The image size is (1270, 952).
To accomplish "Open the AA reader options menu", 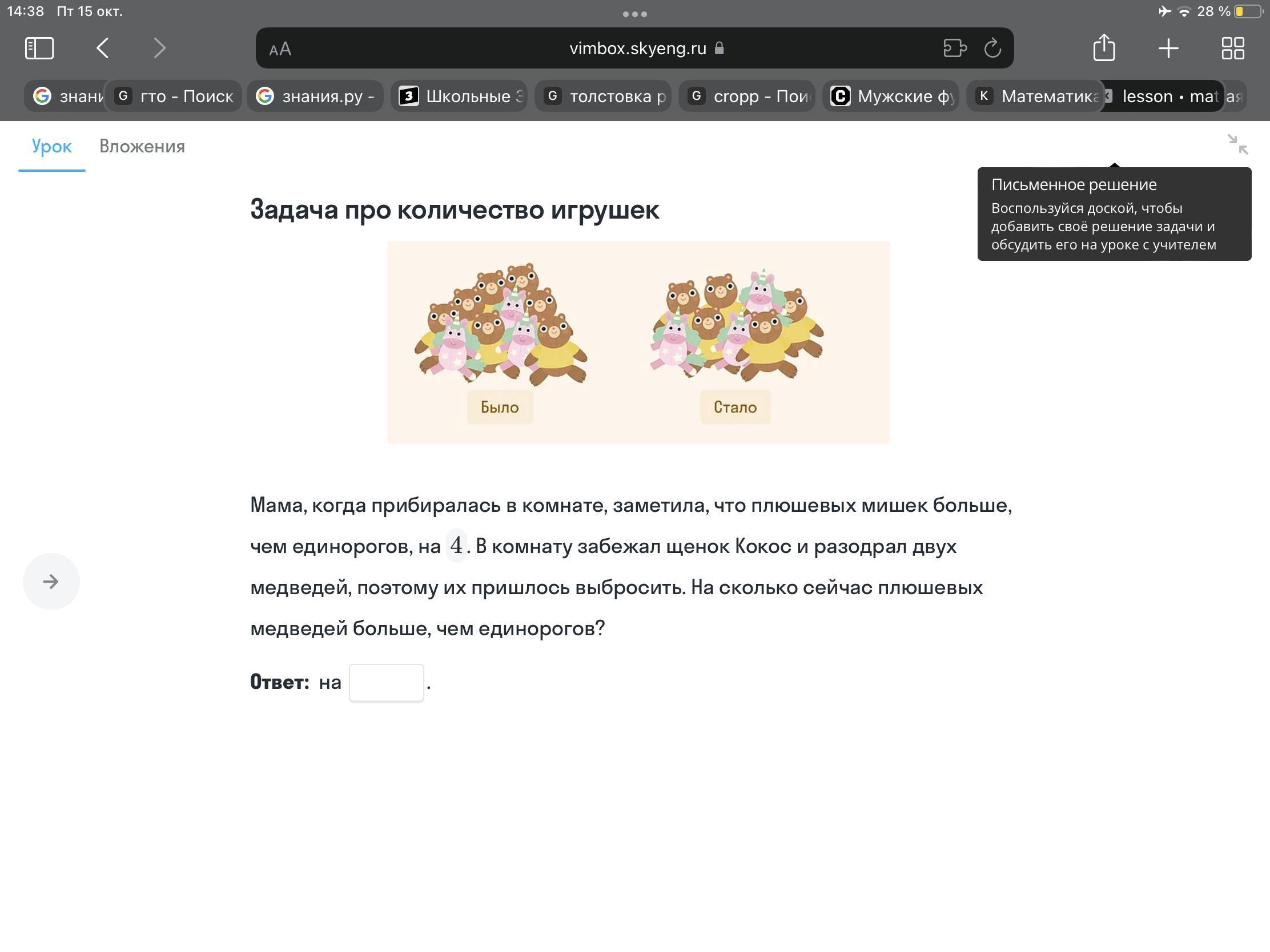I will tap(280, 49).
